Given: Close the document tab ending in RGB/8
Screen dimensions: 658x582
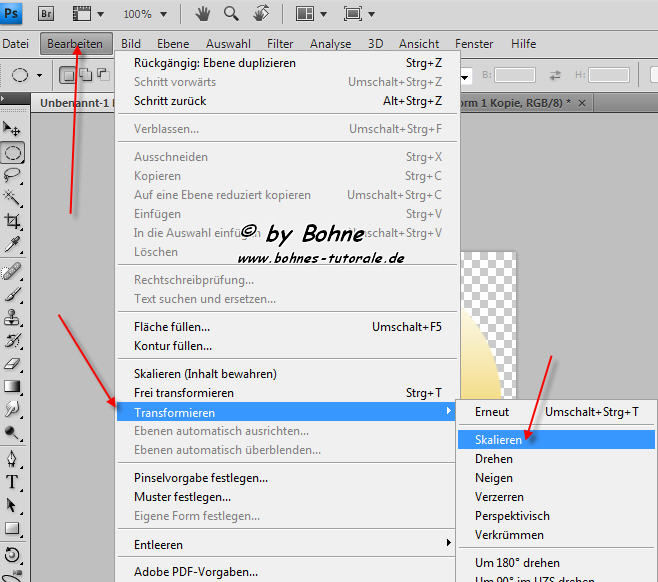Looking at the screenshot, I should pos(582,103).
